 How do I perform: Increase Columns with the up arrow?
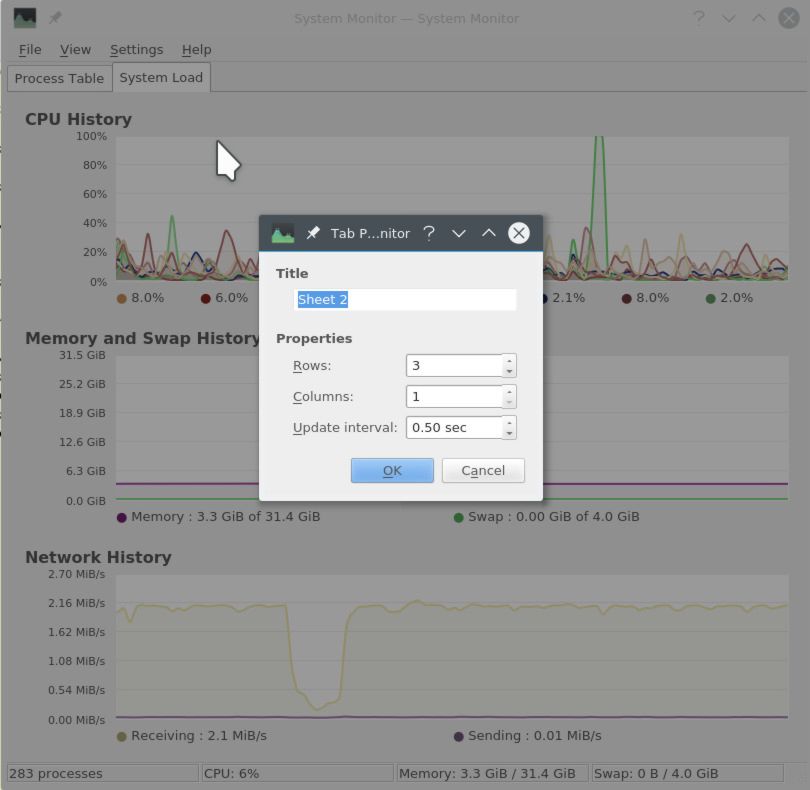509,392
